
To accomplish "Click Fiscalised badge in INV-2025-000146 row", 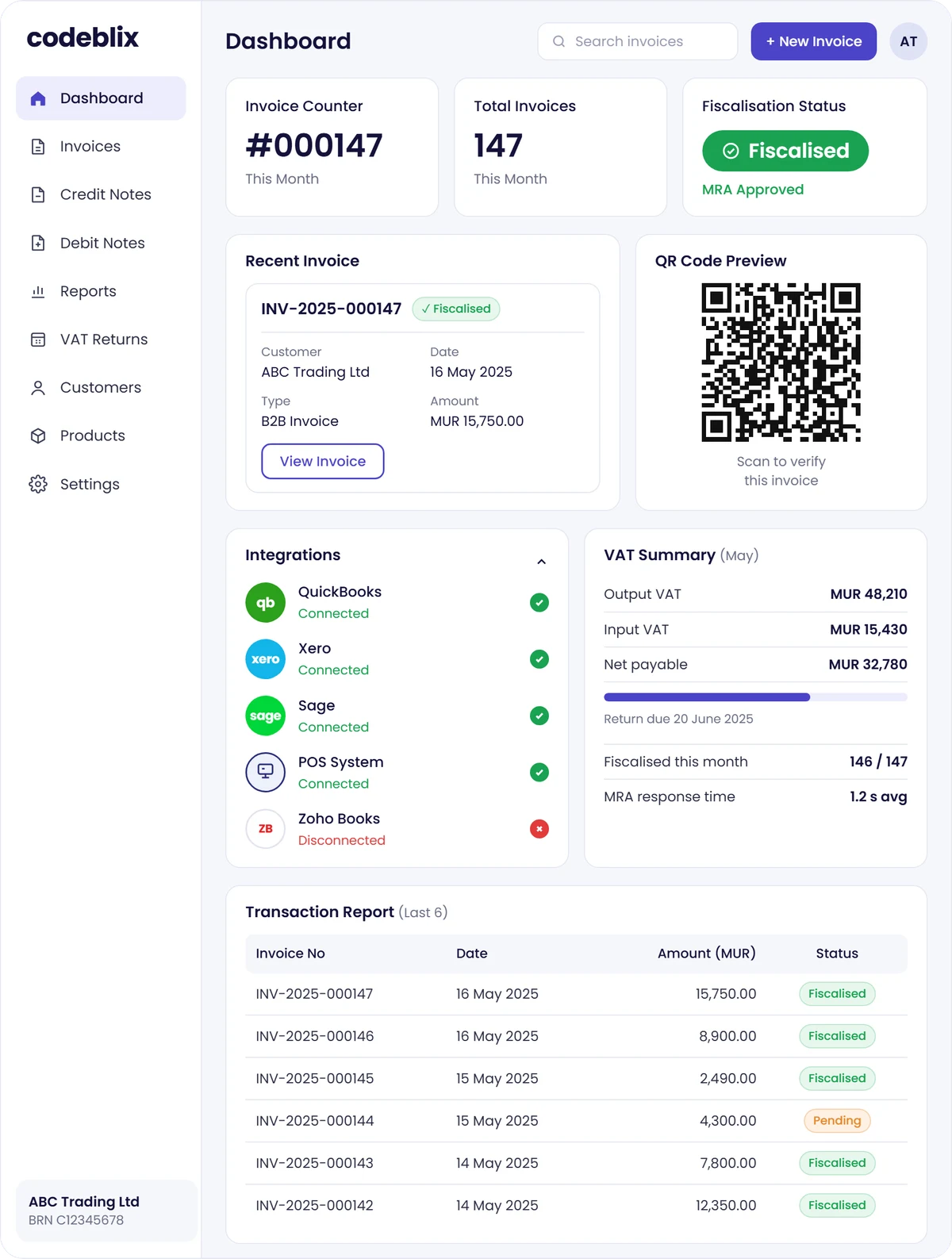I will (x=837, y=1036).
